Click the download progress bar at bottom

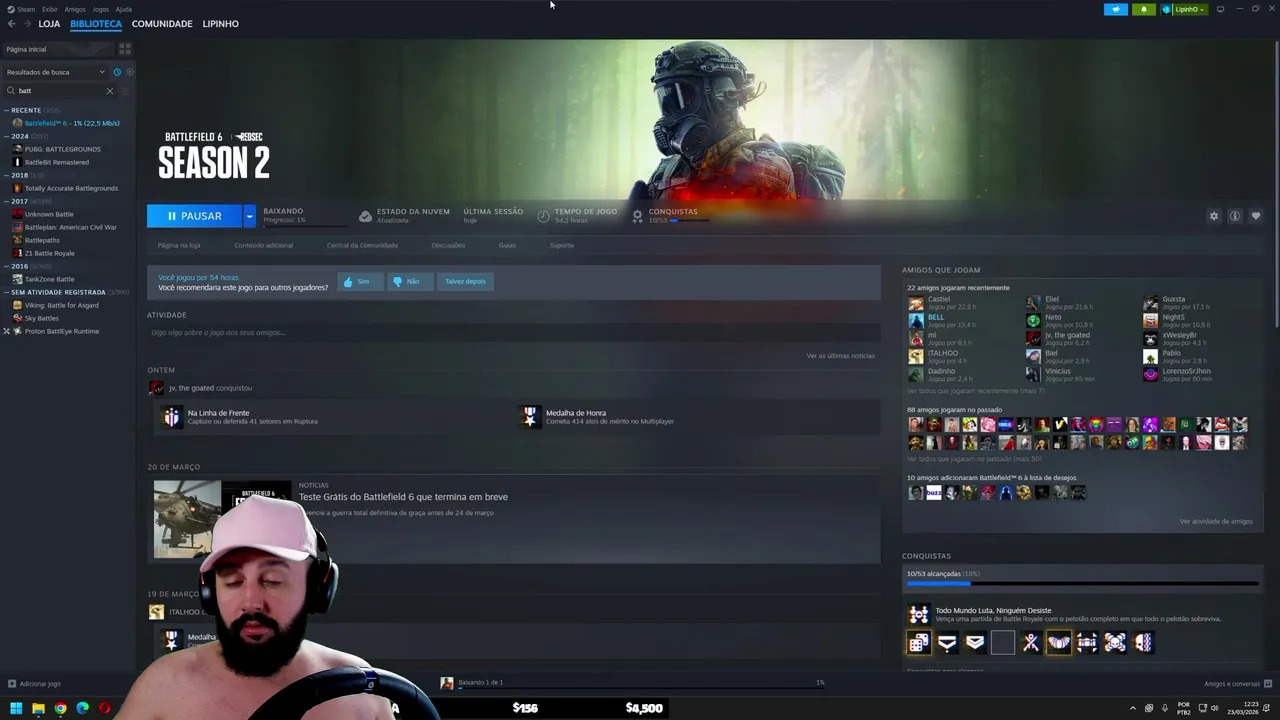[636, 689]
